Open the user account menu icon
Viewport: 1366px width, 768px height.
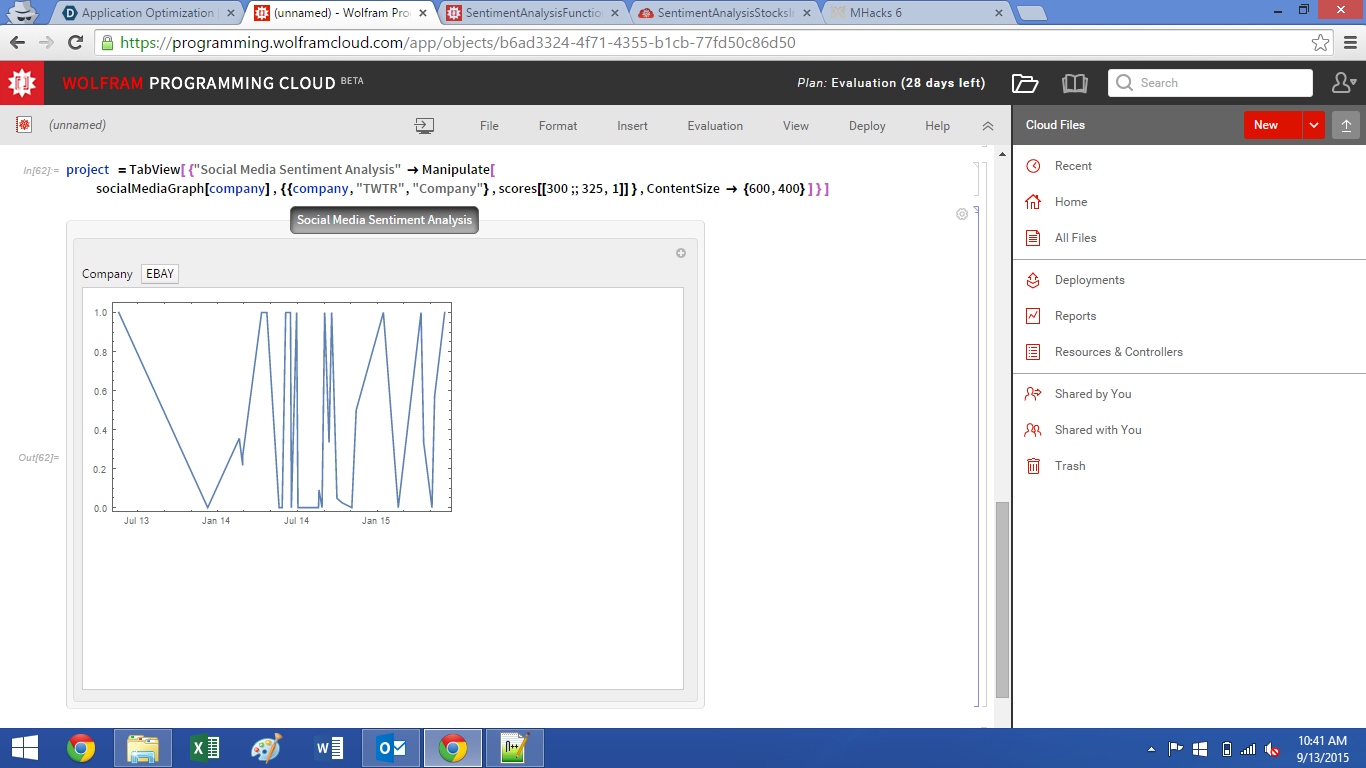1344,83
